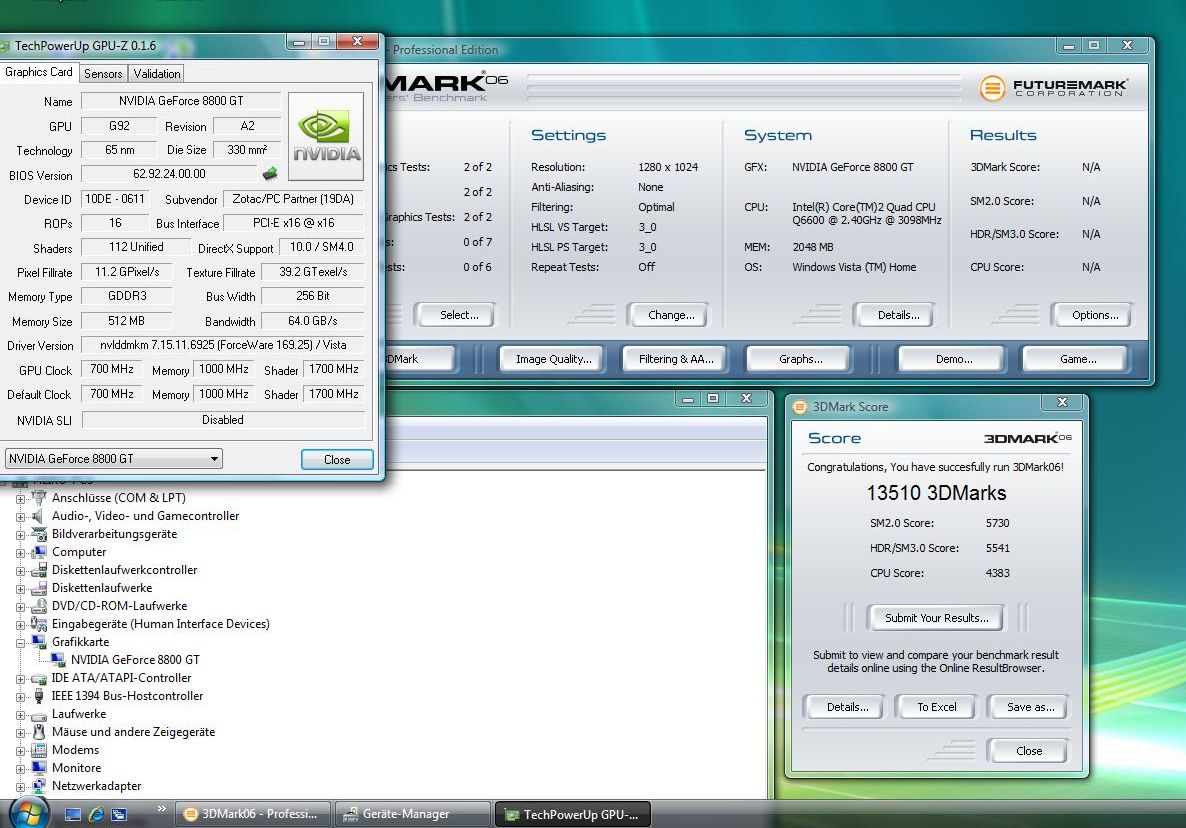
Task: Open Graphs in 3DMark06
Action: (800, 359)
